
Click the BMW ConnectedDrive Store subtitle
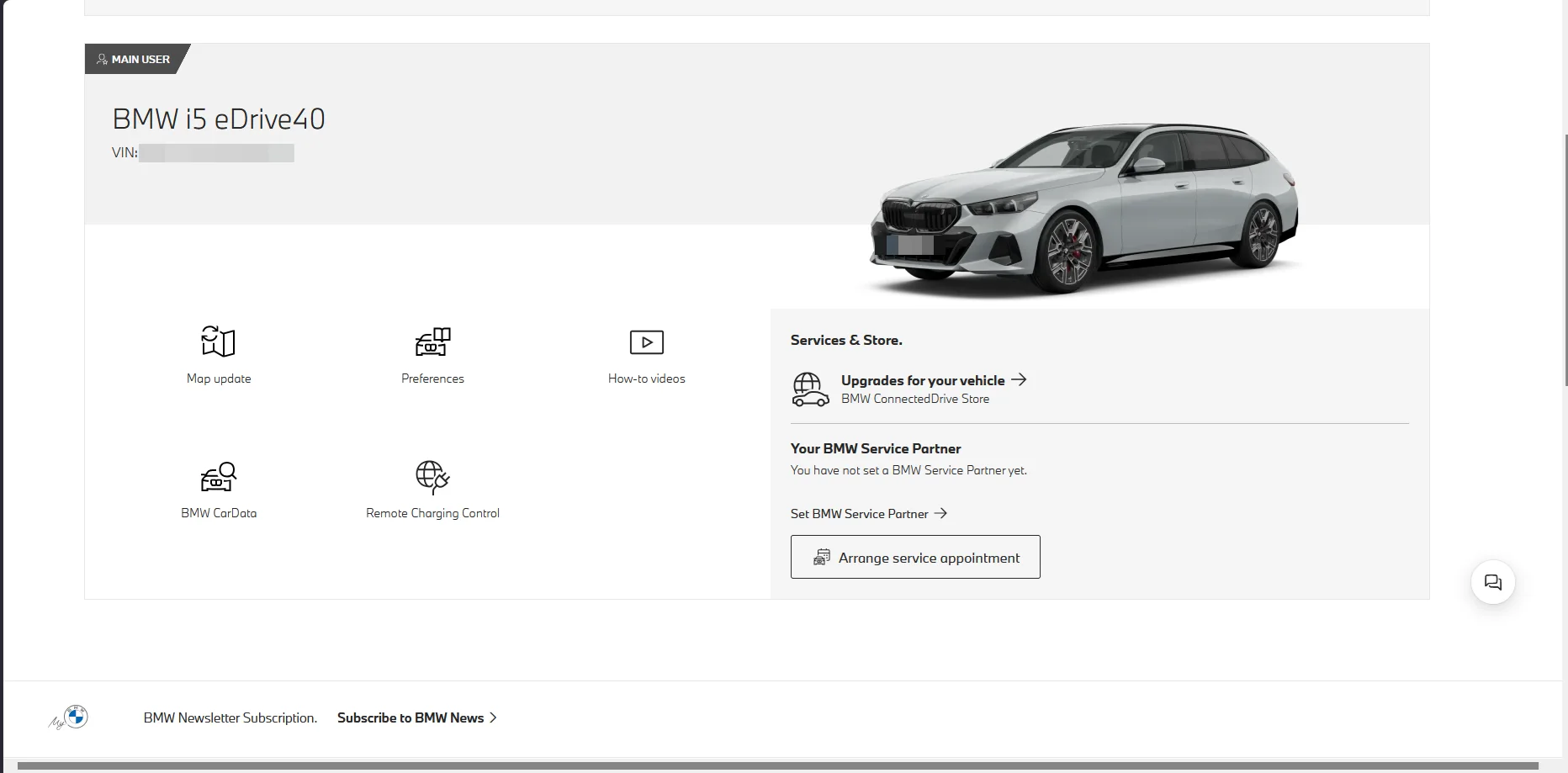tap(915, 399)
